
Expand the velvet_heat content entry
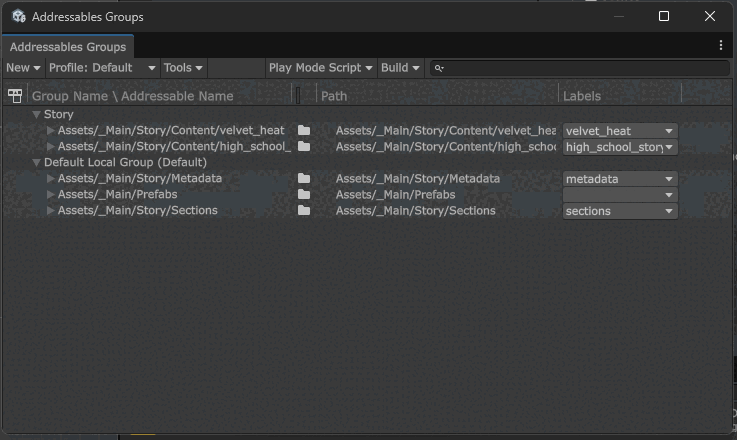coord(51,130)
